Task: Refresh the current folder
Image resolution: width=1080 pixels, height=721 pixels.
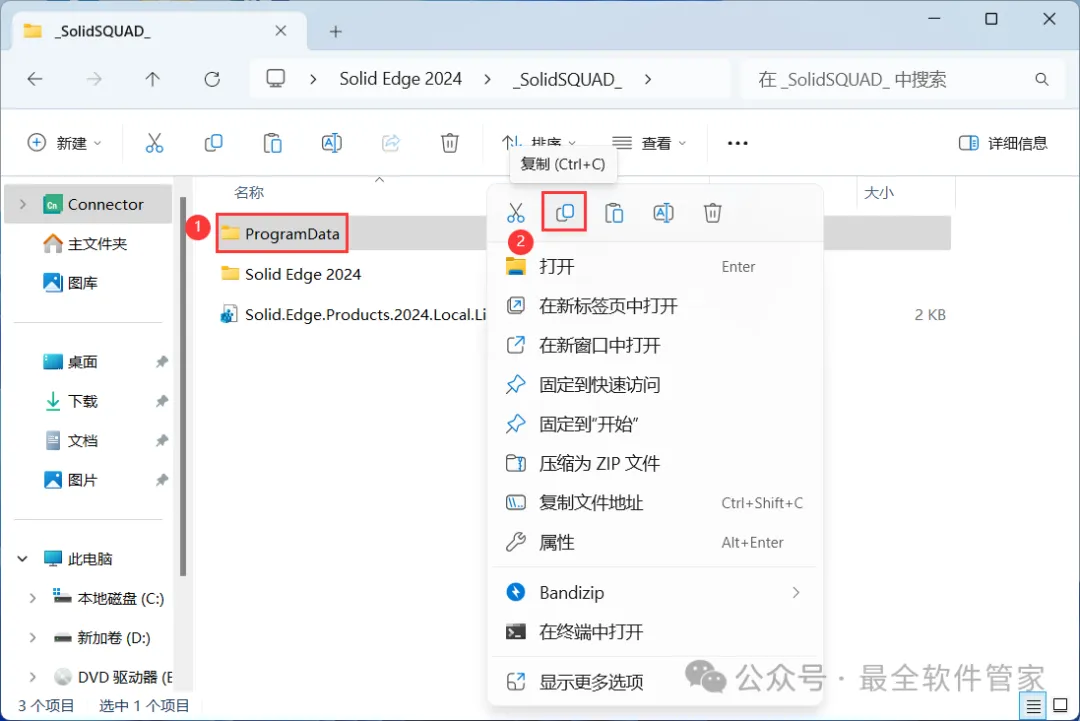Action: click(212, 79)
